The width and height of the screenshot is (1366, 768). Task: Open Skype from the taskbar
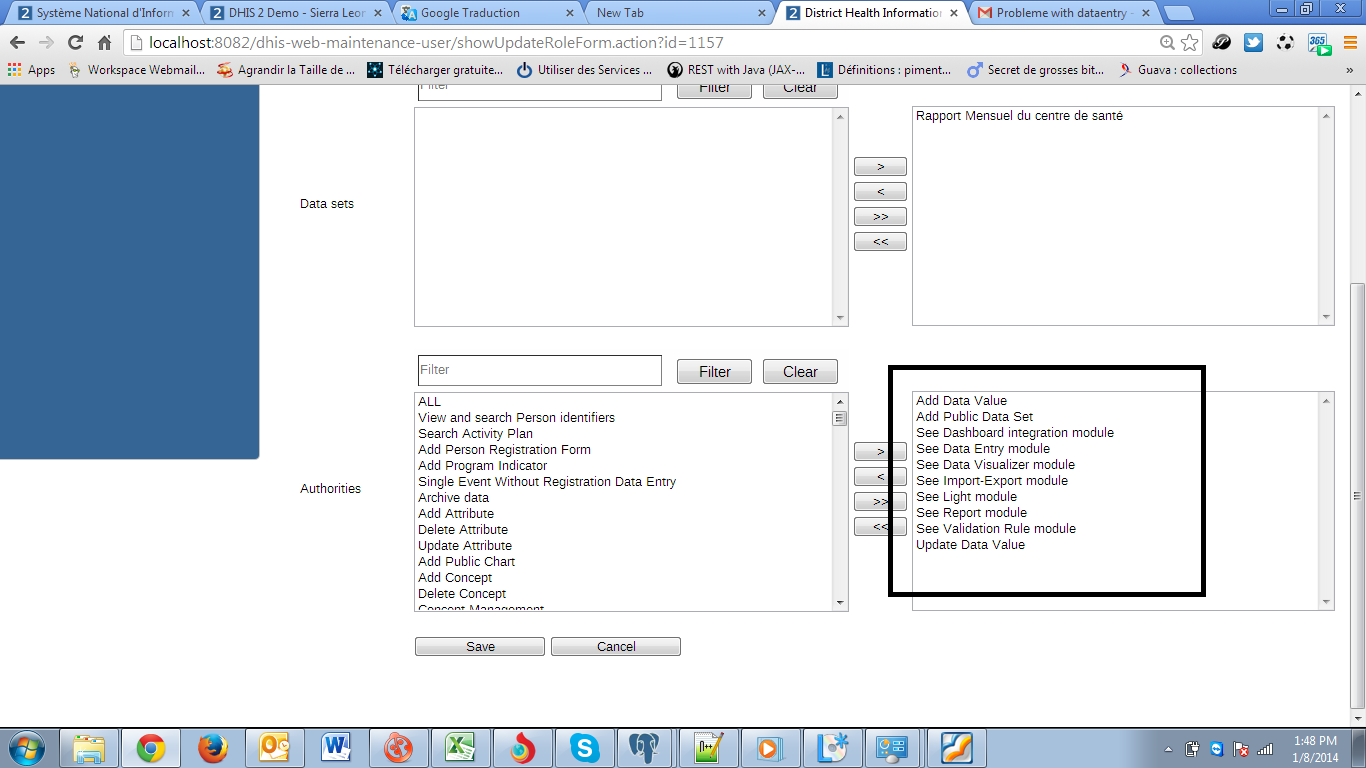pos(584,748)
